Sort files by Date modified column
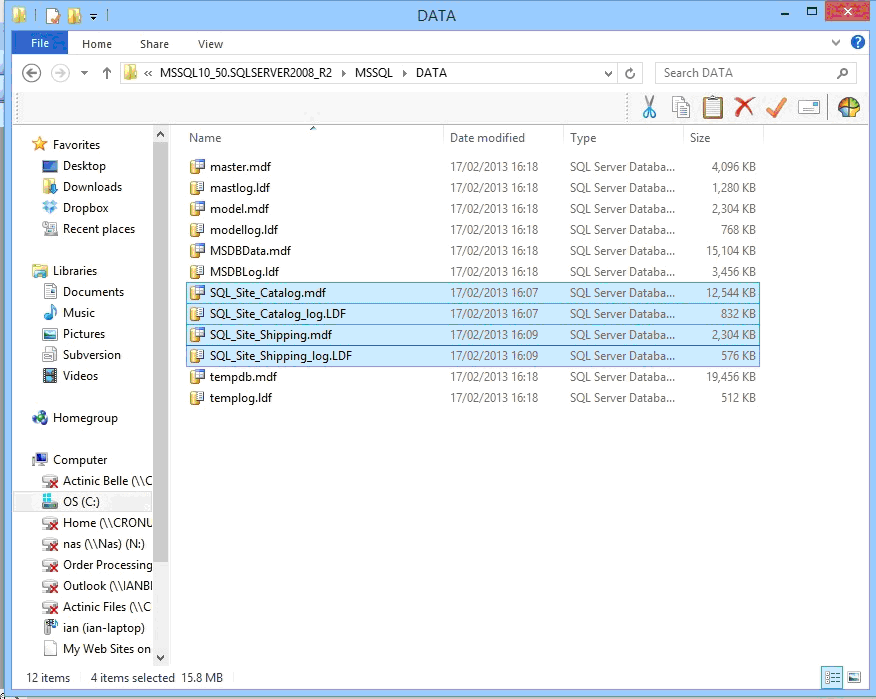The height and width of the screenshot is (699, 876). click(487, 138)
